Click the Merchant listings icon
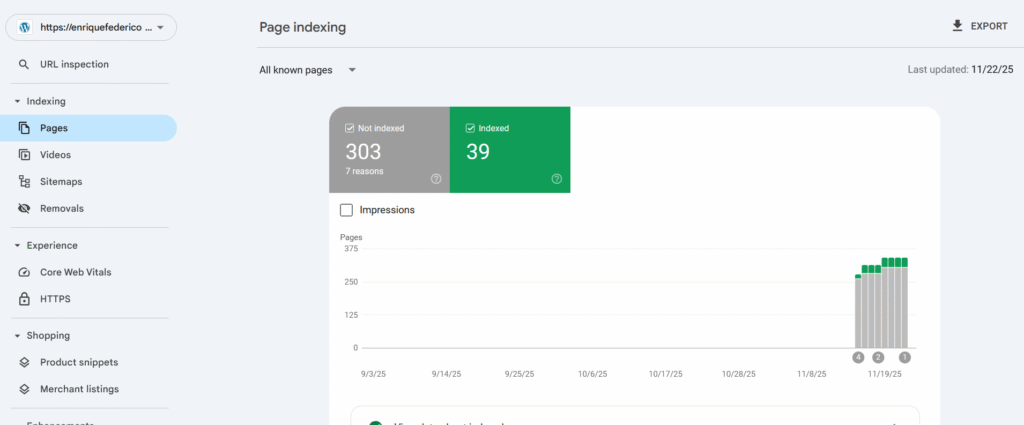Viewport: 1024px width, 425px height. point(25,389)
